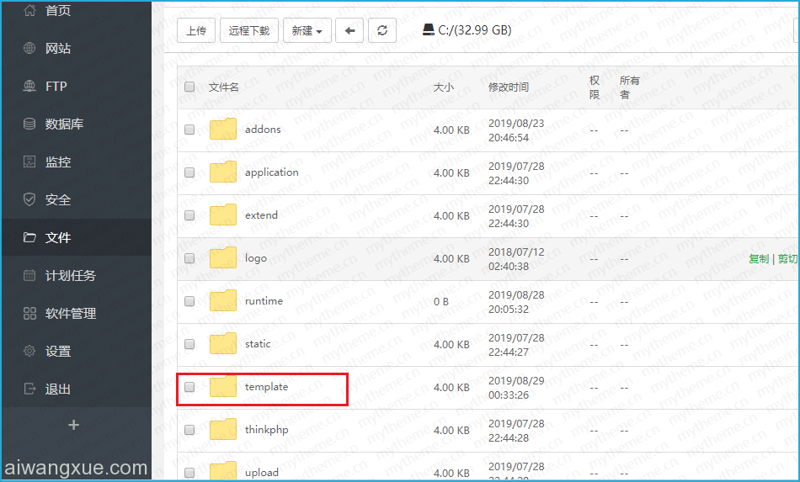Click the template folder icon

click(223, 386)
